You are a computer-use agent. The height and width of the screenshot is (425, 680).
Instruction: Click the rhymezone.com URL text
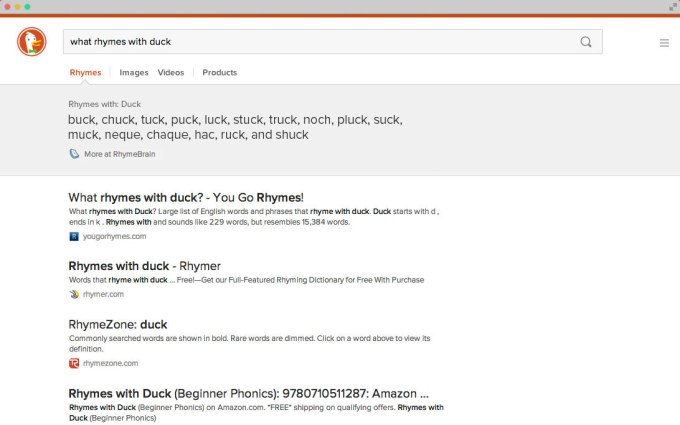(x=111, y=363)
